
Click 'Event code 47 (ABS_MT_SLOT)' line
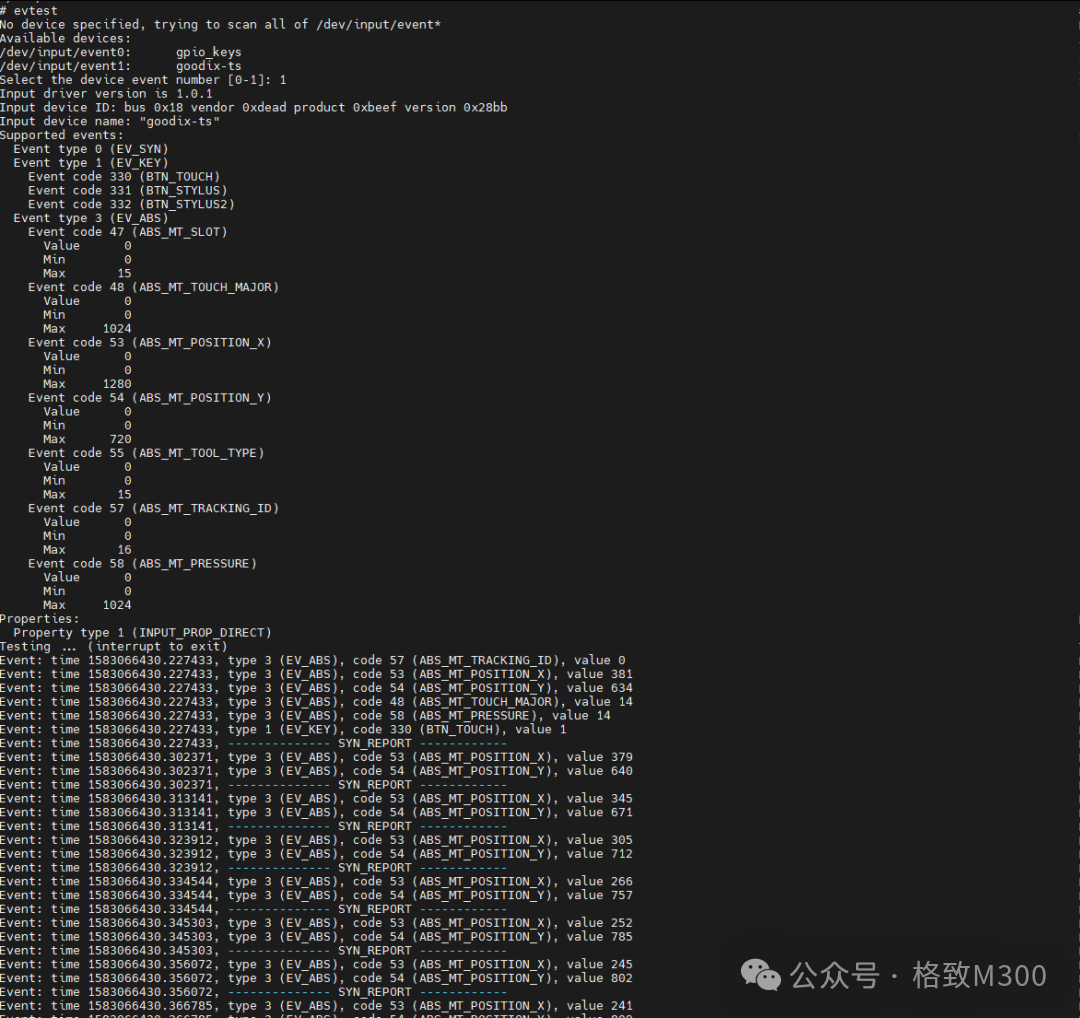pos(127,231)
